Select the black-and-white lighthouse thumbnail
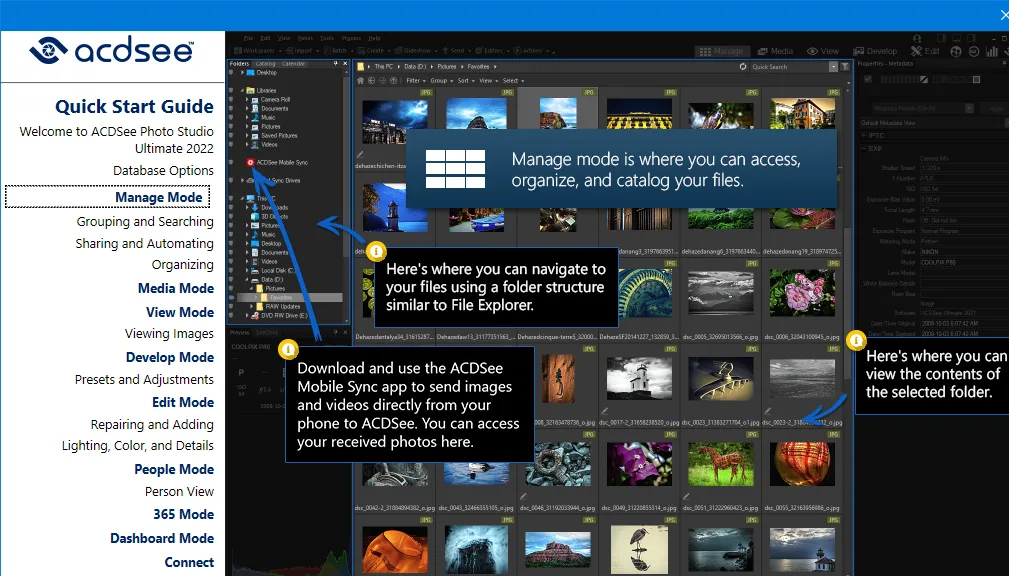This screenshot has height=576, width=1009. [x=639, y=378]
